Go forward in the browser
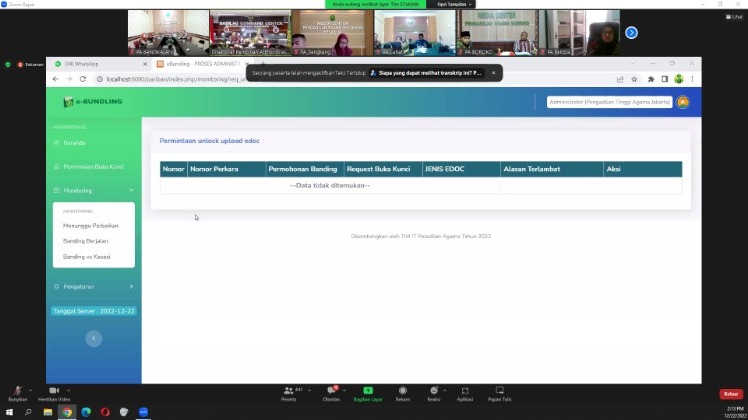 click(69, 79)
